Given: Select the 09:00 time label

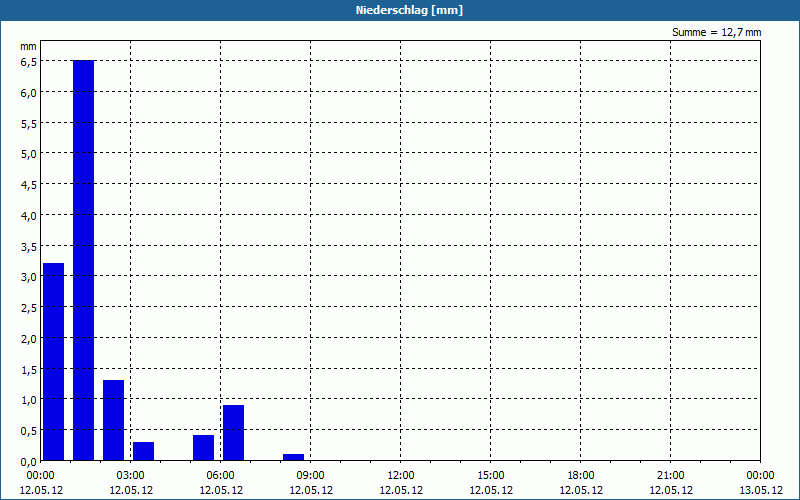Looking at the screenshot, I should (311, 476).
